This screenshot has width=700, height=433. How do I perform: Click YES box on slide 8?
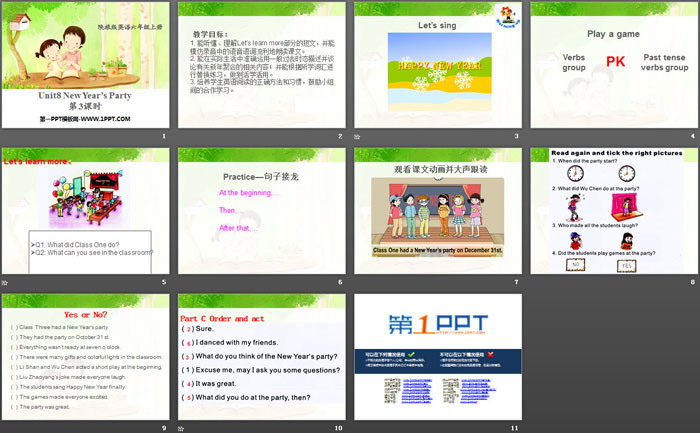(x=627, y=266)
